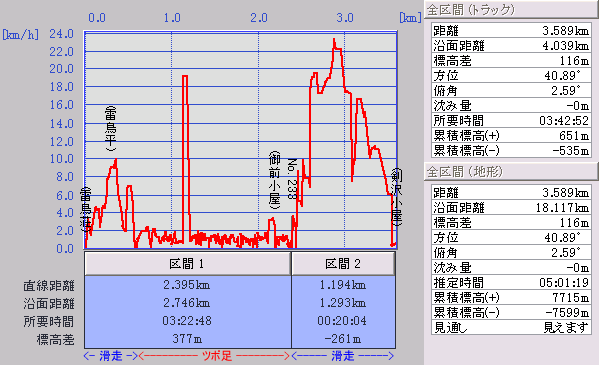Image resolution: width=599 pixels, height=365 pixels.
Task: Click the 累積標高(-) value -535m
Action: point(571,151)
